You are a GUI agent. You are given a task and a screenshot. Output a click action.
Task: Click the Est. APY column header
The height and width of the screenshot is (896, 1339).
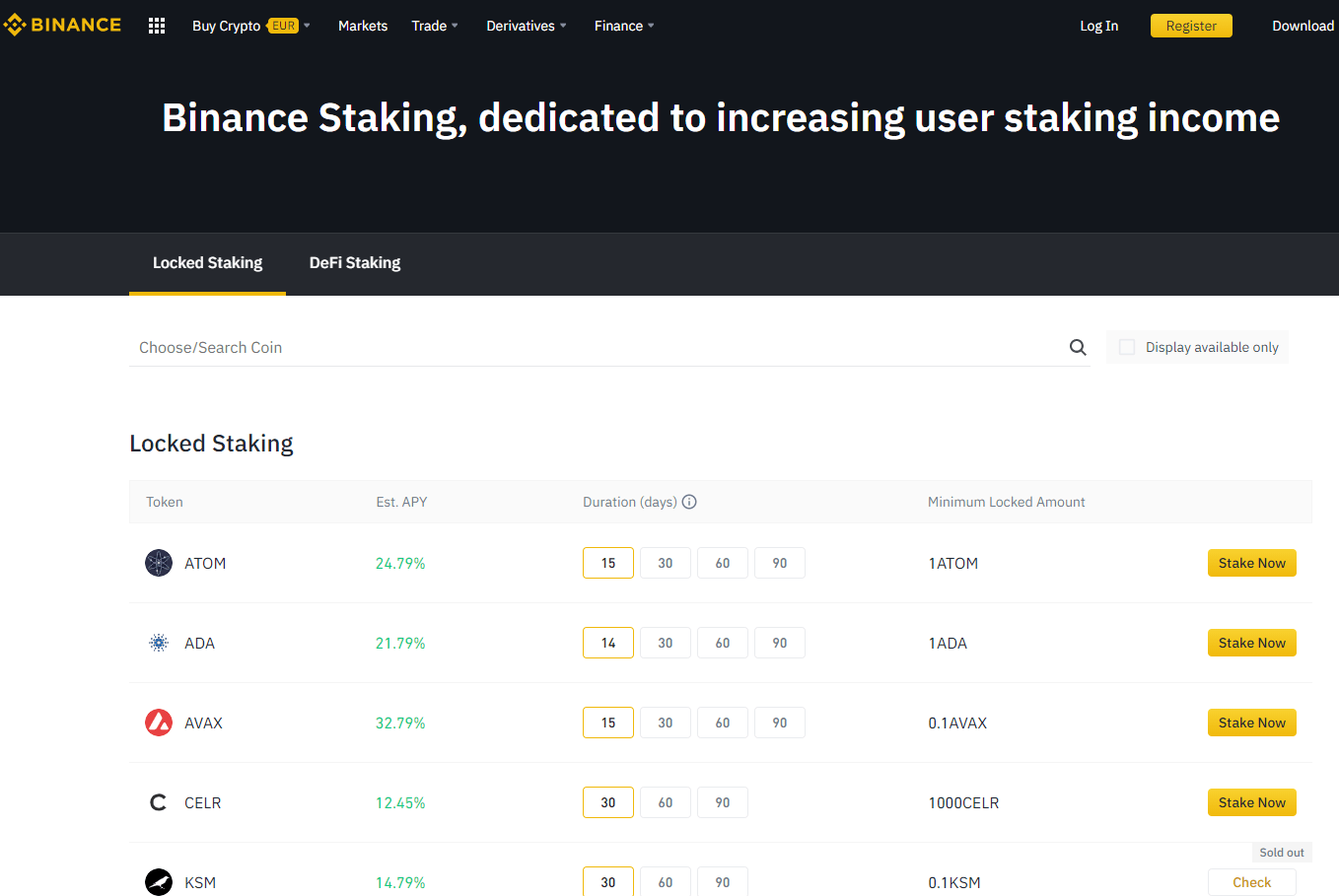click(401, 502)
